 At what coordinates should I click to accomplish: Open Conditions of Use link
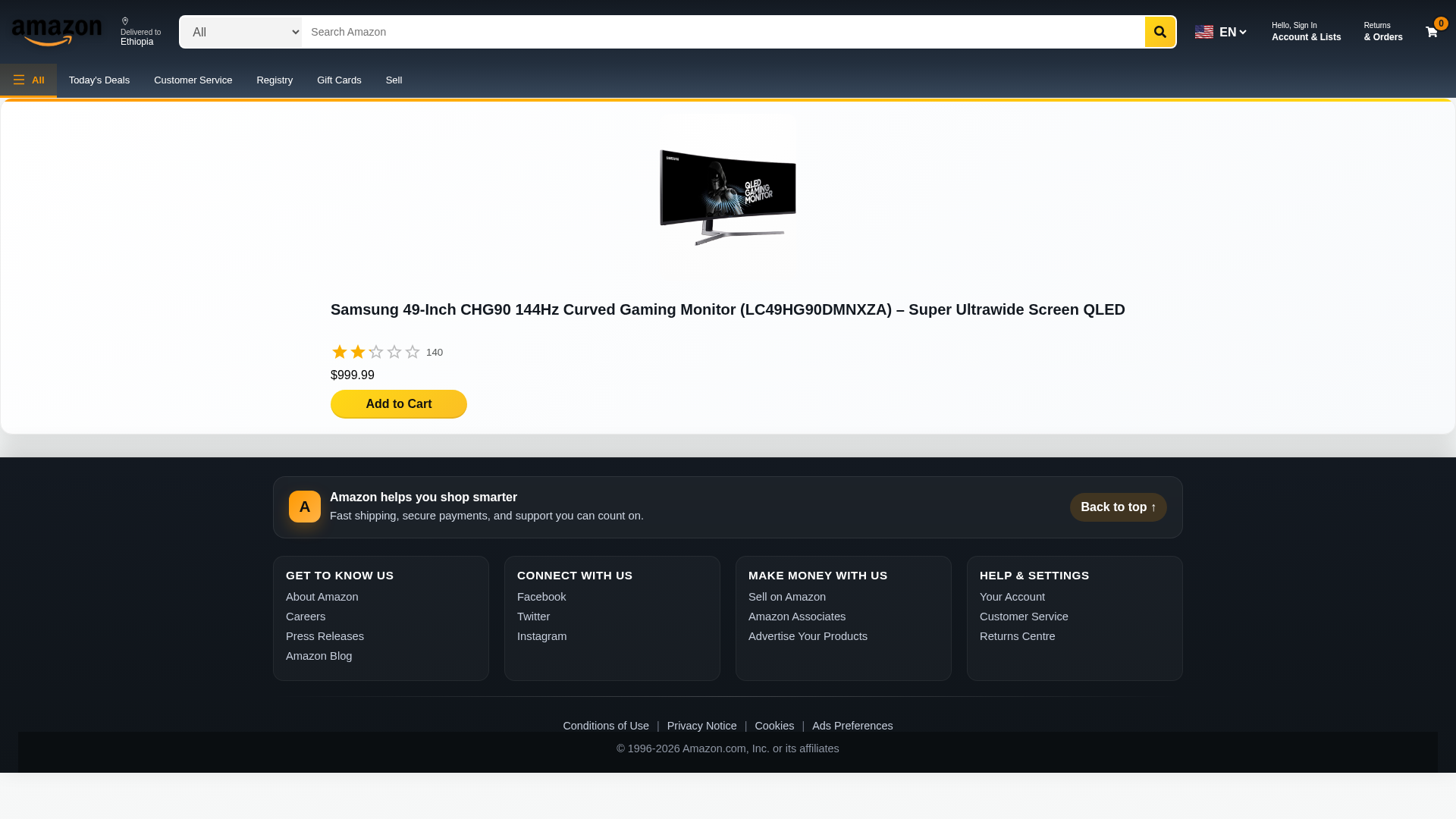pyautogui.click(x=606, y=726)
